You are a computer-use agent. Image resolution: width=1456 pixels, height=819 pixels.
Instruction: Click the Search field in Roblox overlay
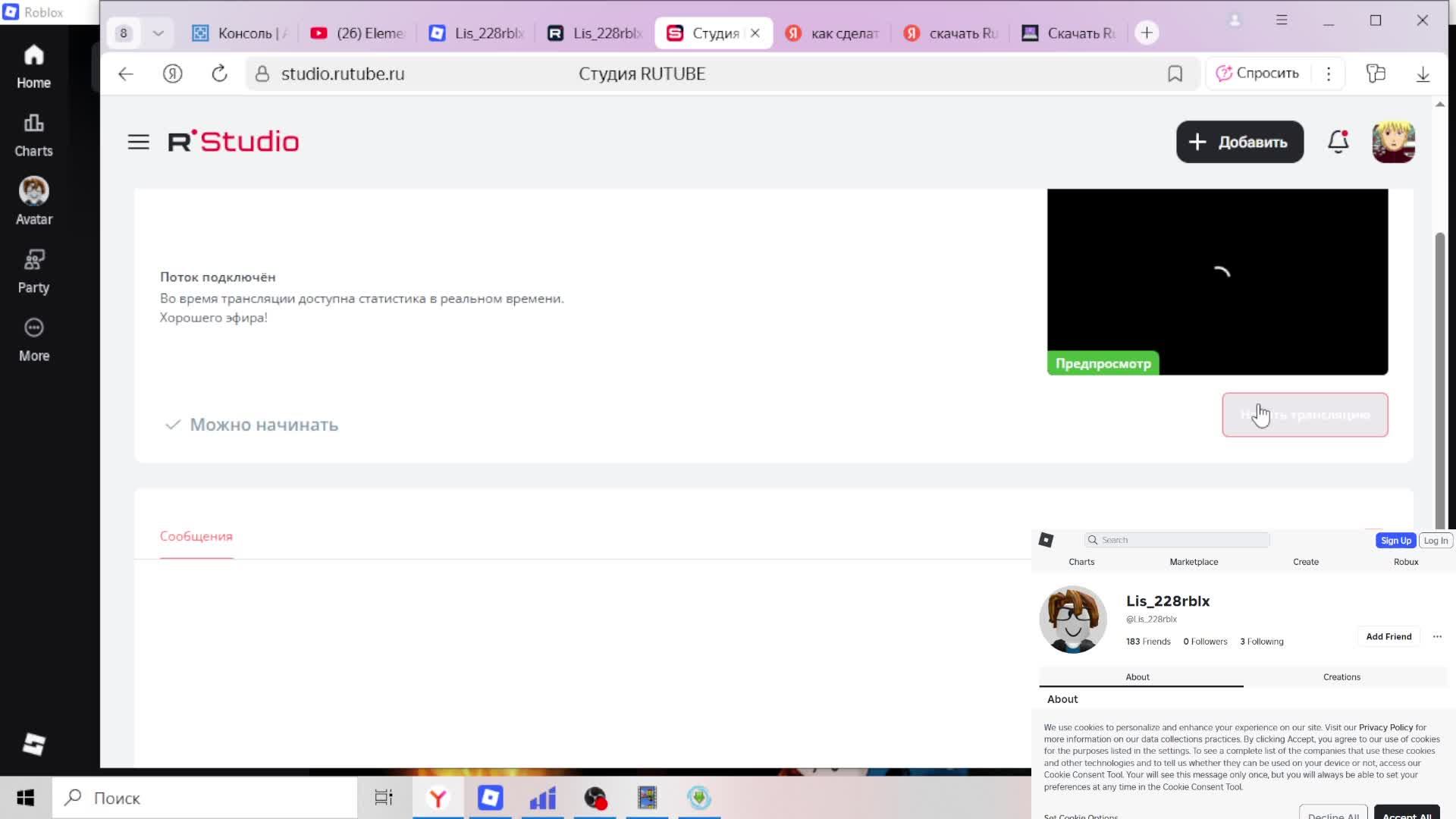point(1177,540)
